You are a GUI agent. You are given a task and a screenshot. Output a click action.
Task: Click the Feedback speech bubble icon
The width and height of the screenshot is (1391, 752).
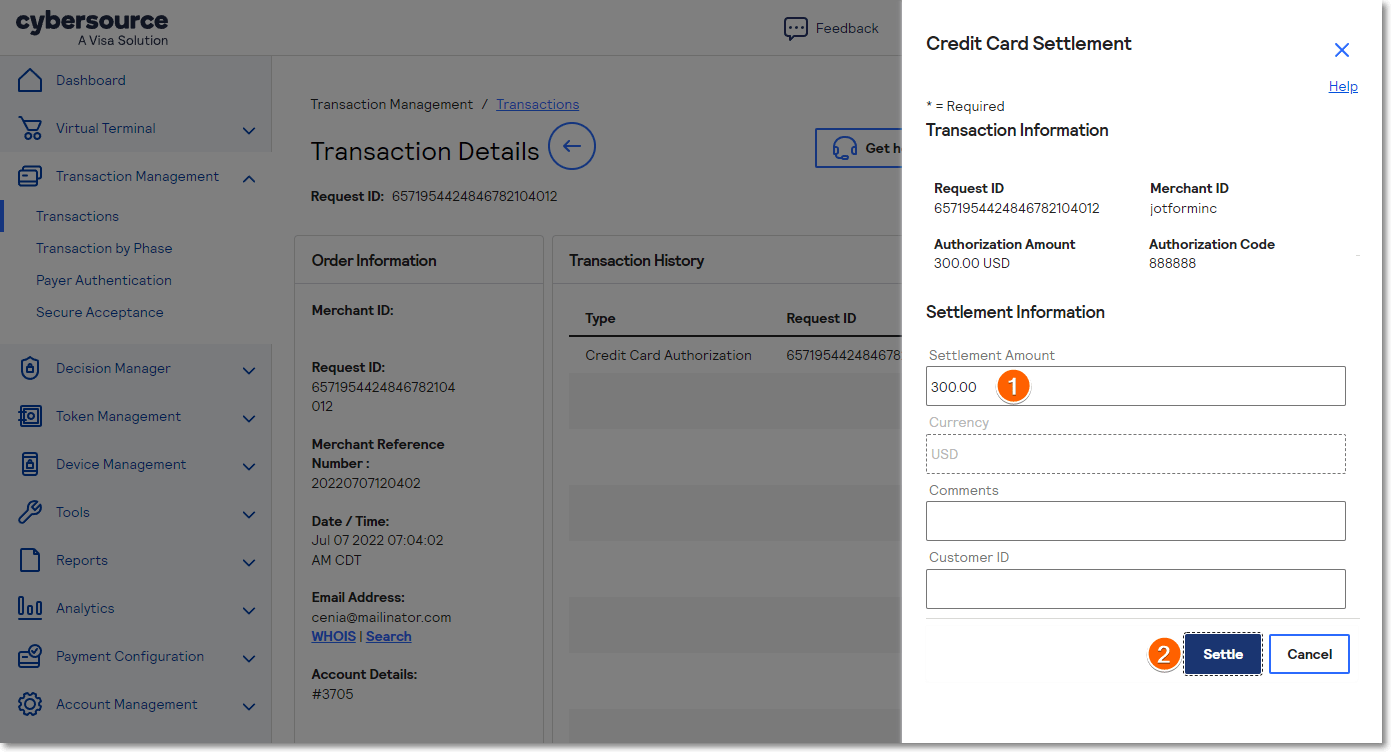click(x=795, y=29)
